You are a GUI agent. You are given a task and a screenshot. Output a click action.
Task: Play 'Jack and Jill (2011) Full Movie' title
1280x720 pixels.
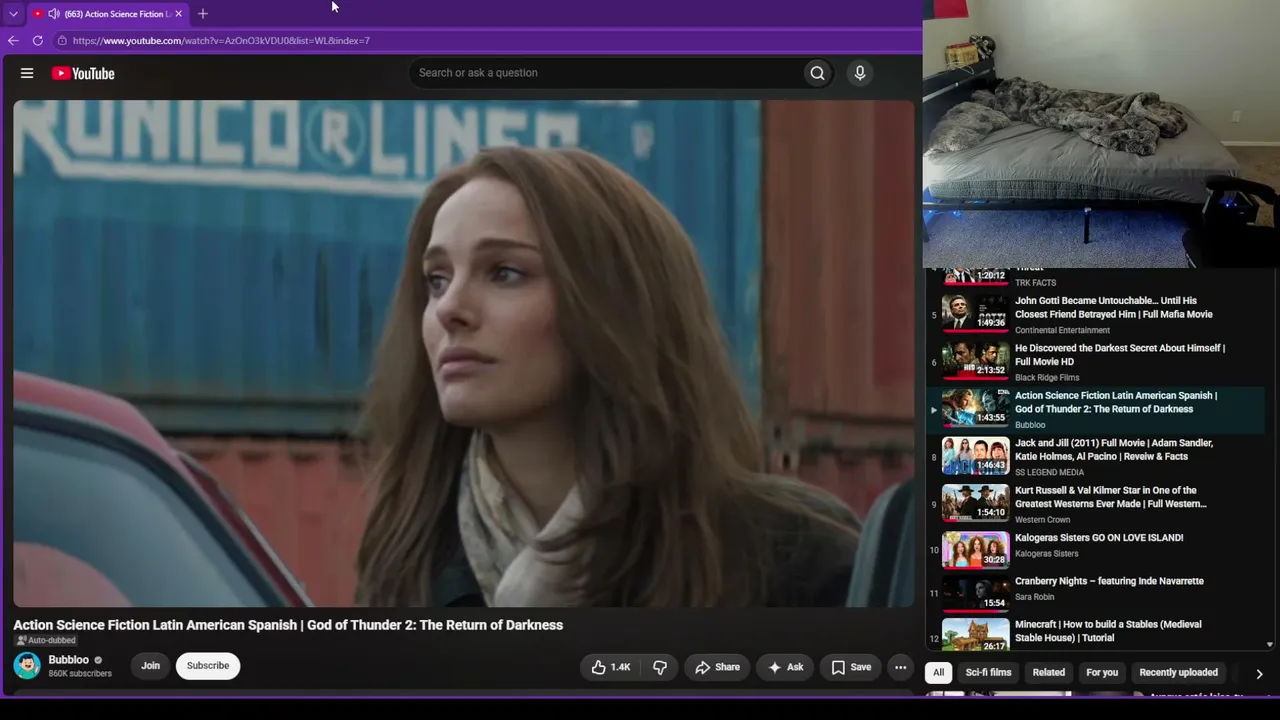tap(1114, 450)
